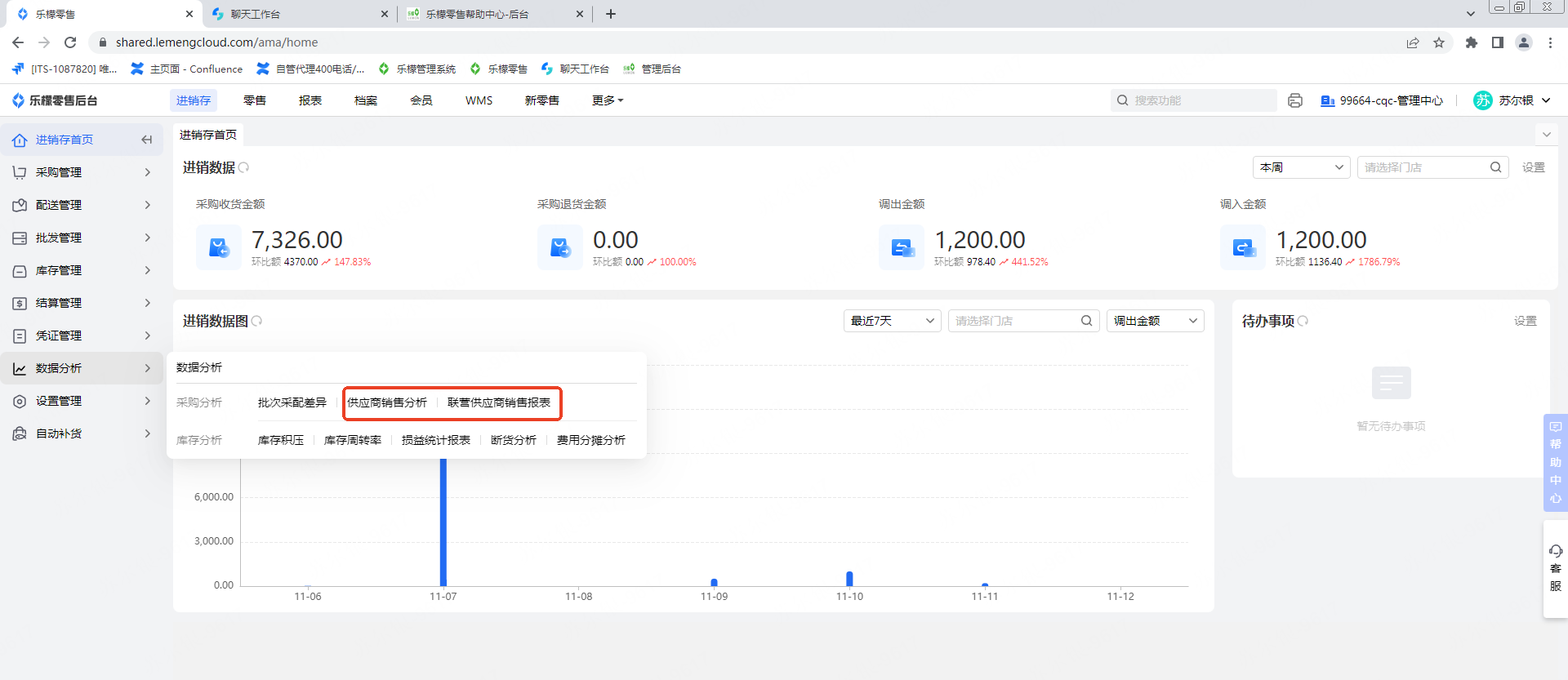This screenshot has width=1568, height=680.
Task: Click the 搜索功能 search box
Action: (1200, 100)
